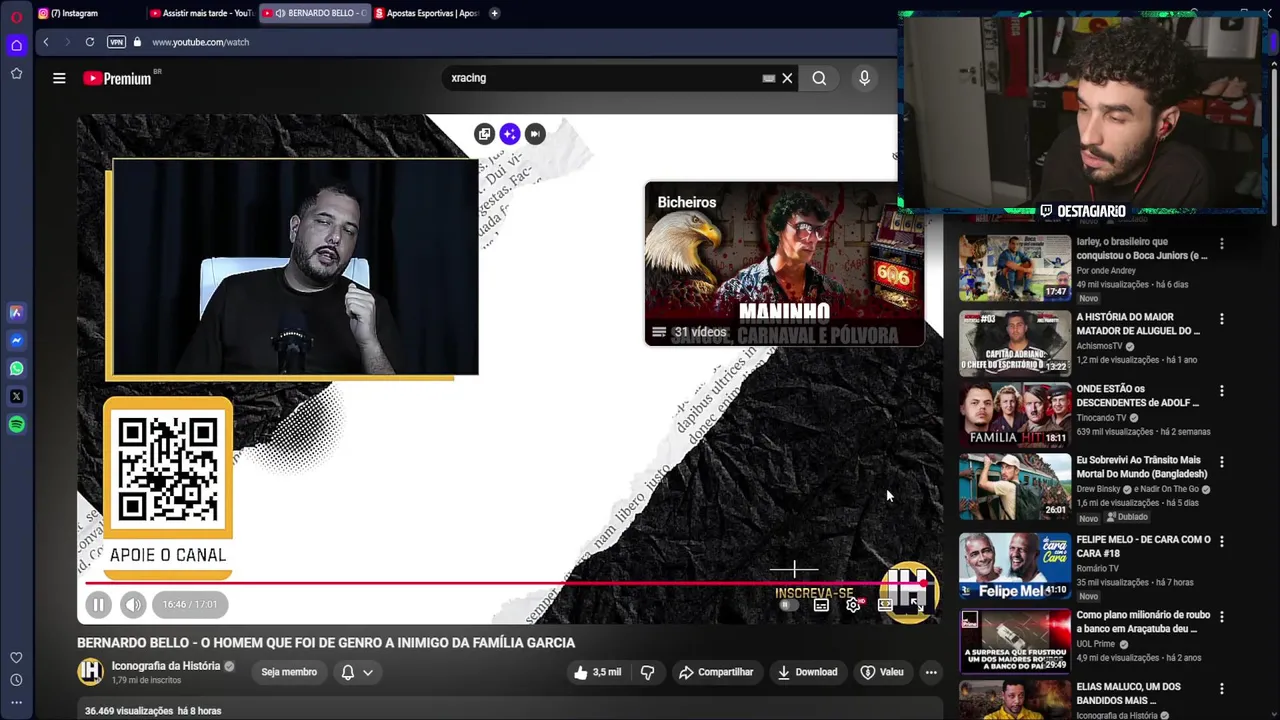Image resolution: width=1280 pixels, height=720 pixels.
Task: Open the Bicheiros playlist end card
Action: click(783, 263)
